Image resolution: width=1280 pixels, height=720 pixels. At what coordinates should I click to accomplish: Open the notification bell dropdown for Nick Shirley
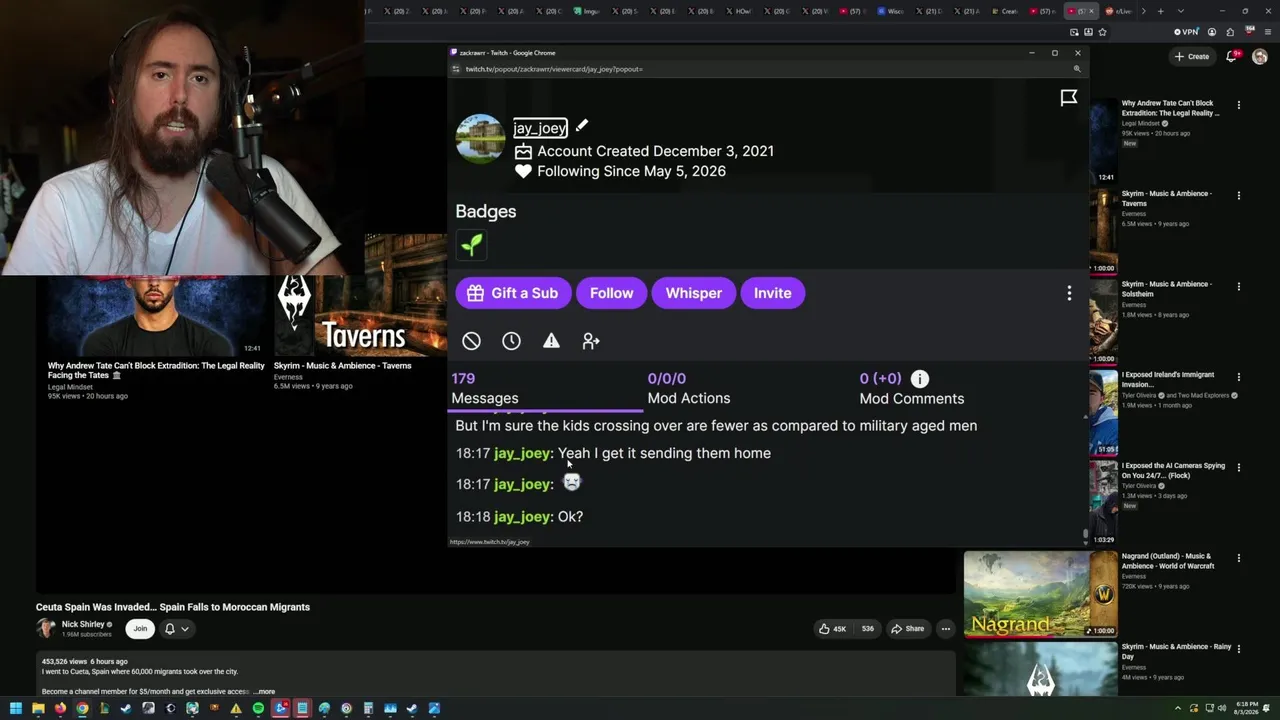pos(176,629)
